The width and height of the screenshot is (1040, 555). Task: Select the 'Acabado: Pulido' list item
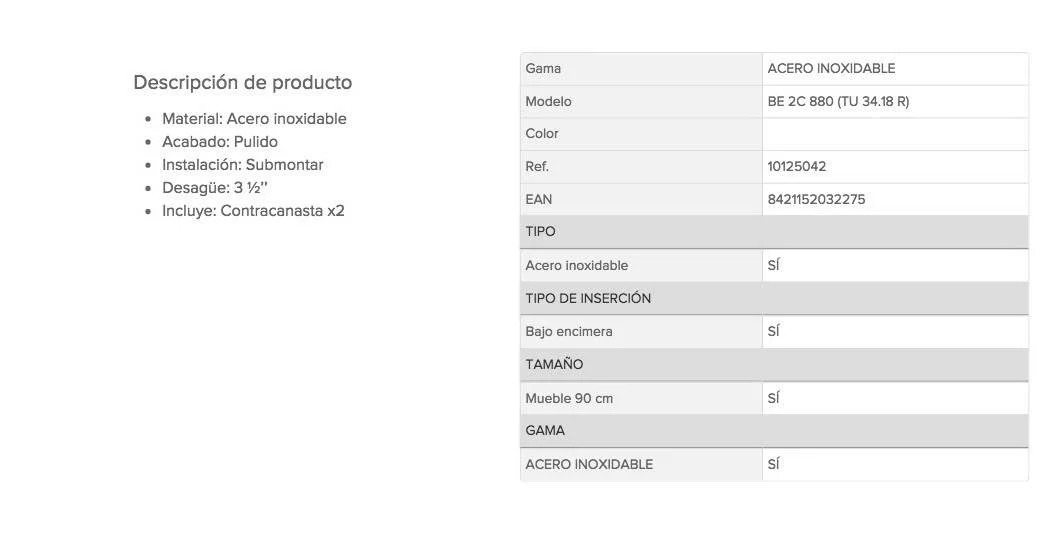point(220,142)
